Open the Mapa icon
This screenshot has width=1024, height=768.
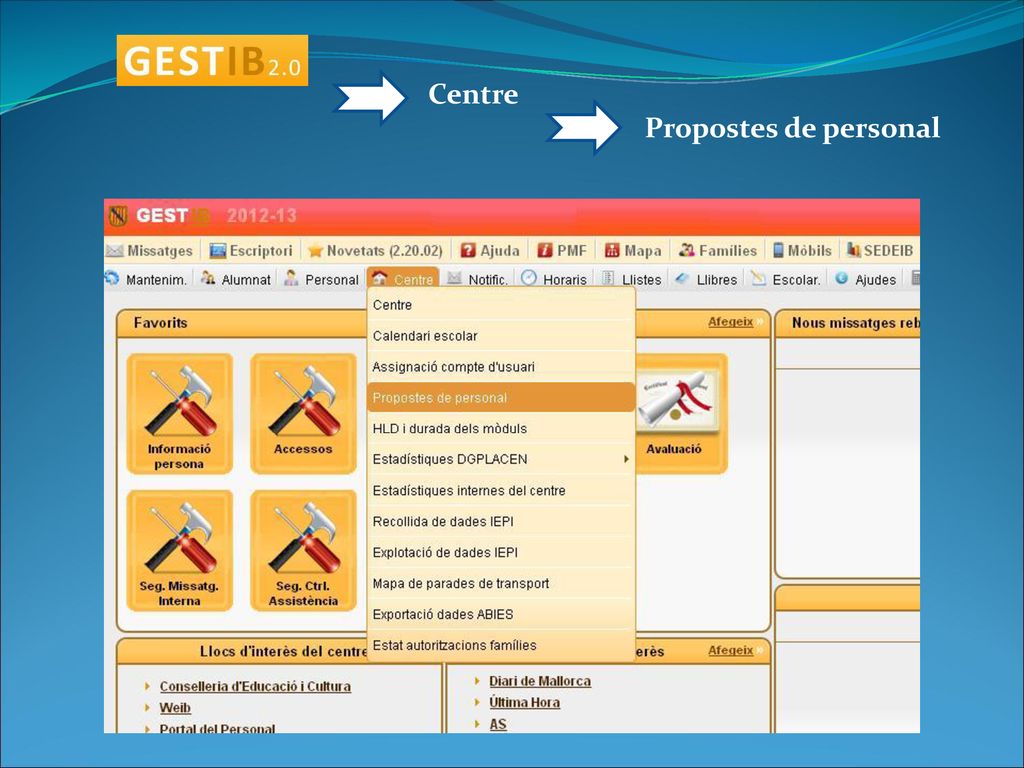(x=612, y=251)
